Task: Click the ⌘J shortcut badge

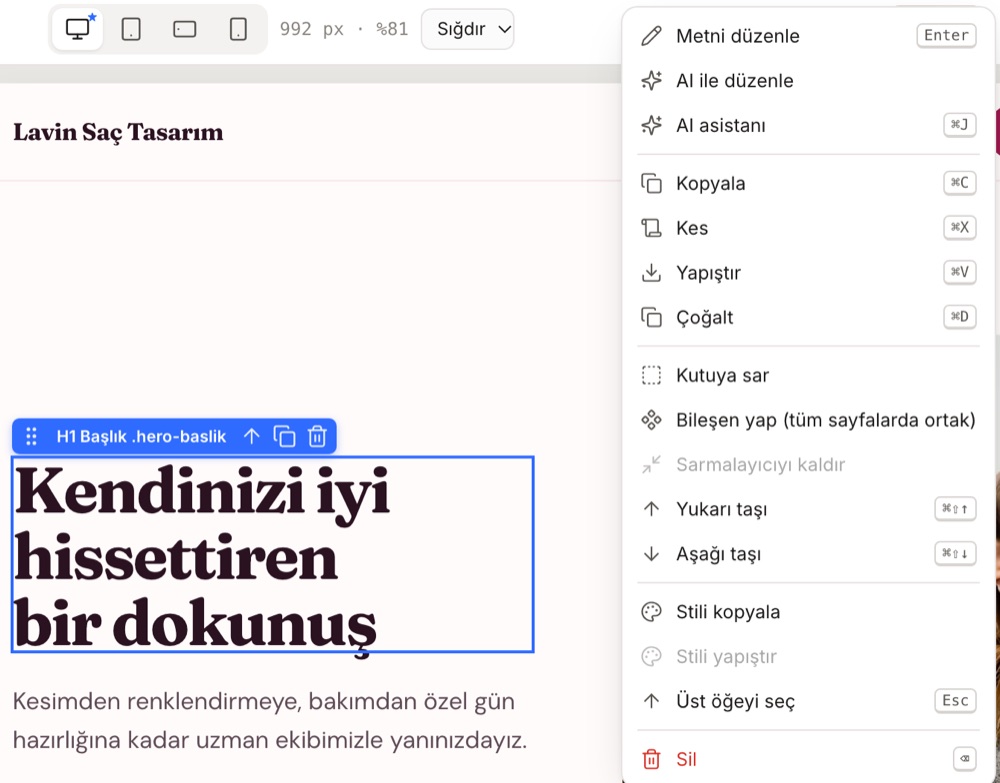Action: pyautogui.click(x=960, y=124)
